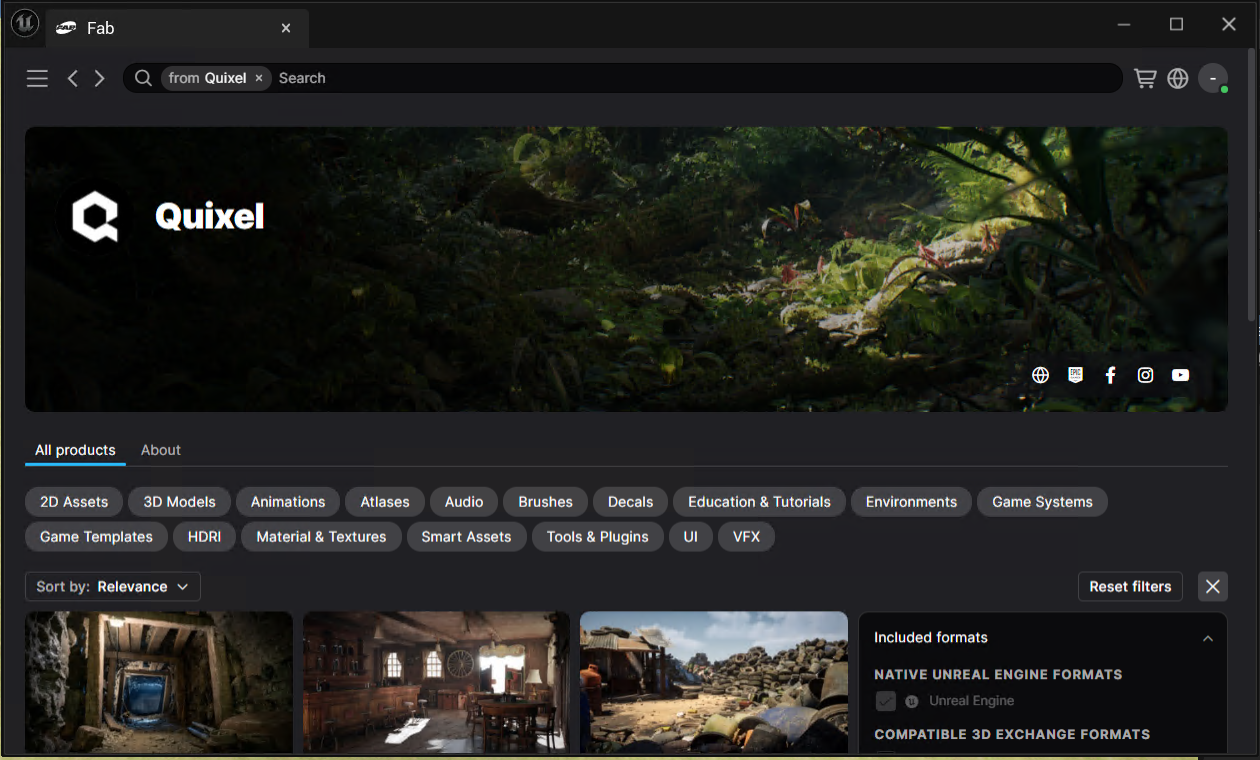
Task: Filter by UI category
Action: click(x=690, y=537)
